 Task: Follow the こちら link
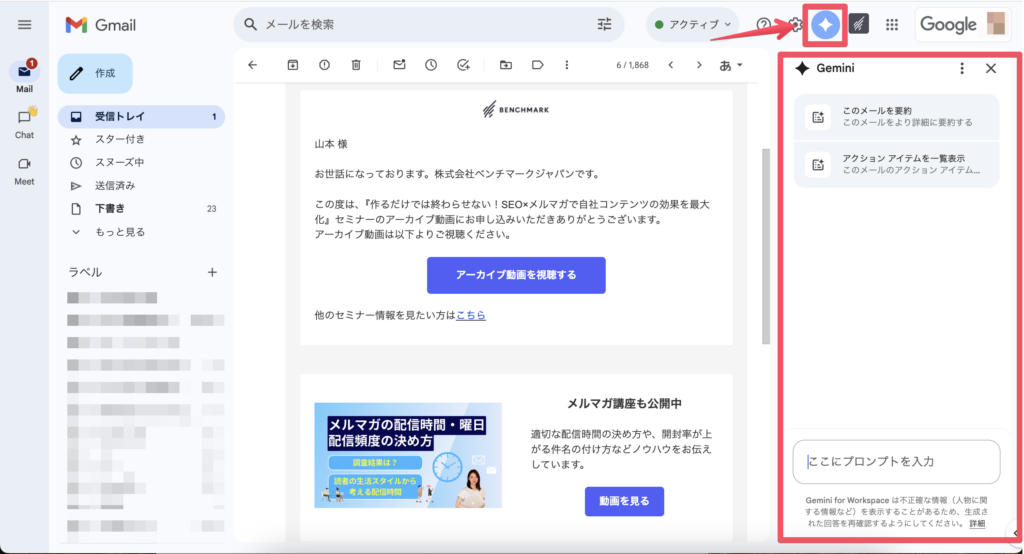[x=471, y=315]
